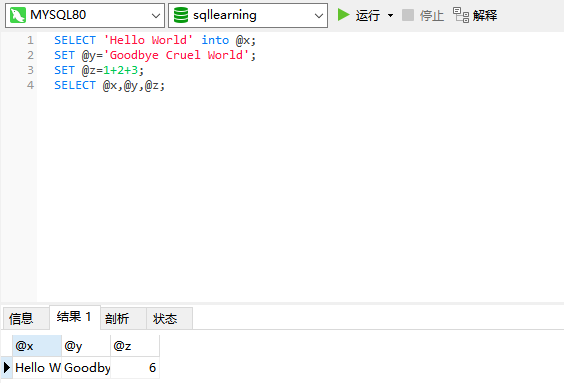This screenshot has width=564, height=383.
Task: Click the green Run play icon
Action: [x=344, y=15]
